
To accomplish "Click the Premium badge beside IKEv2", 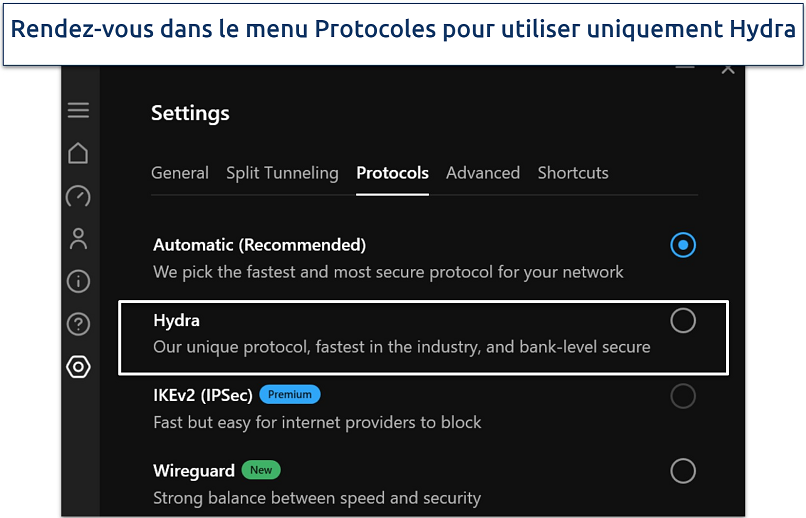I will (290, 394).
